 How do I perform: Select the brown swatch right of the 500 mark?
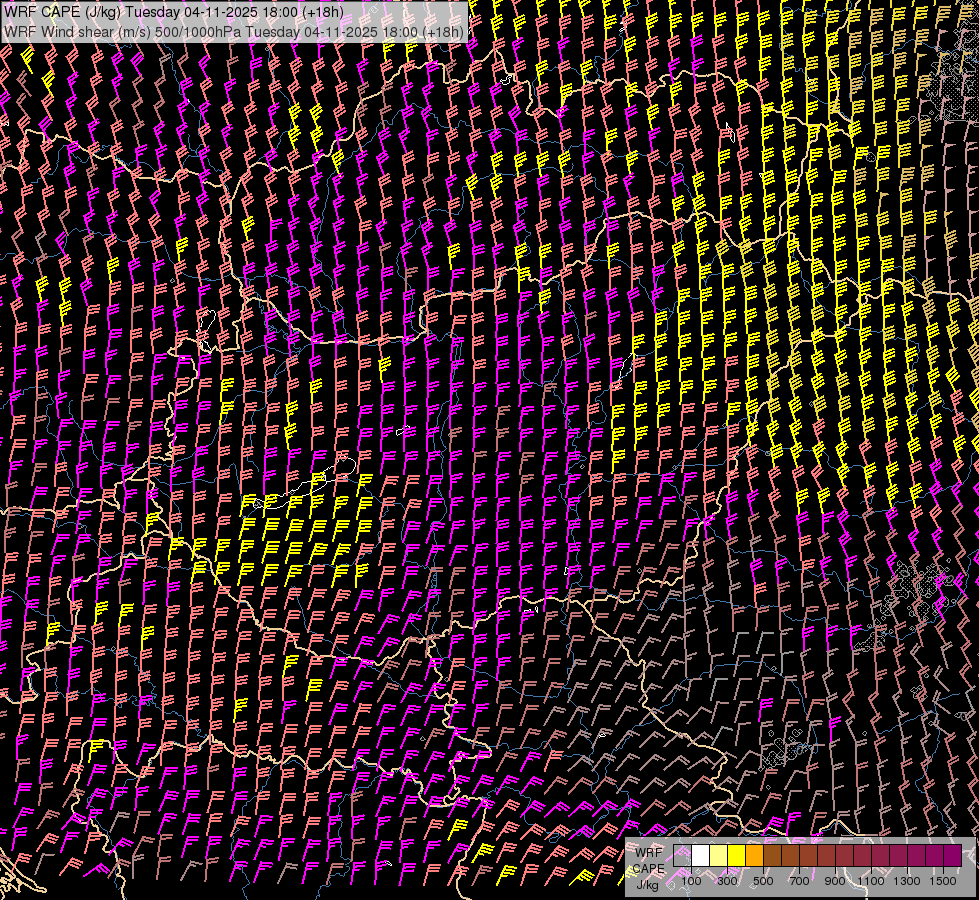point(772,856)
